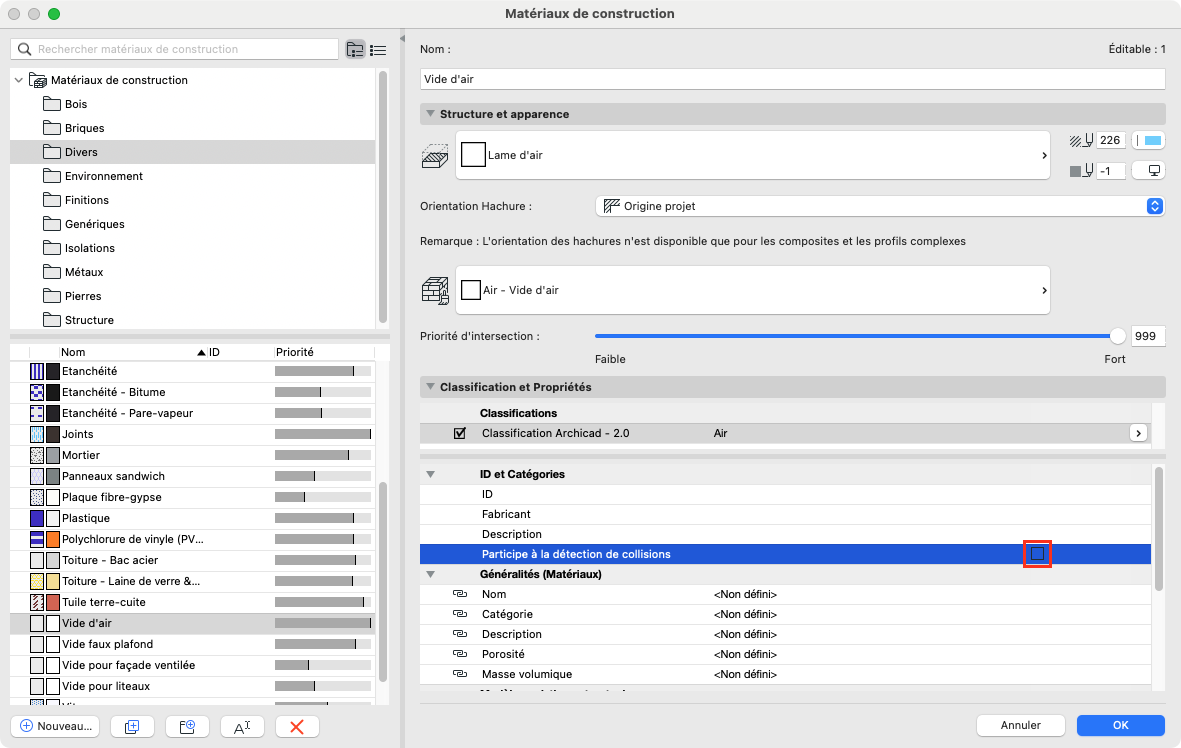Click the duplicate material icon button
1181x748 pixels.
pyautogui.click(x=132, y=726)
